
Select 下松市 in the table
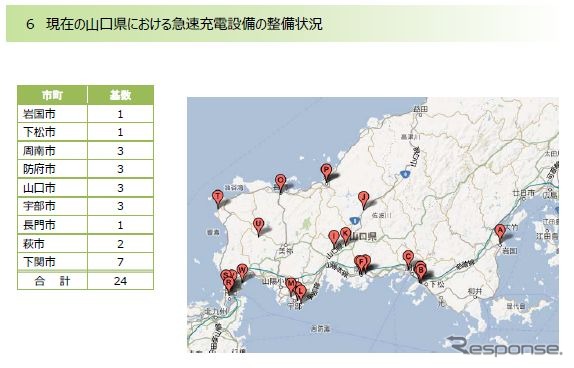coord(40,132)
